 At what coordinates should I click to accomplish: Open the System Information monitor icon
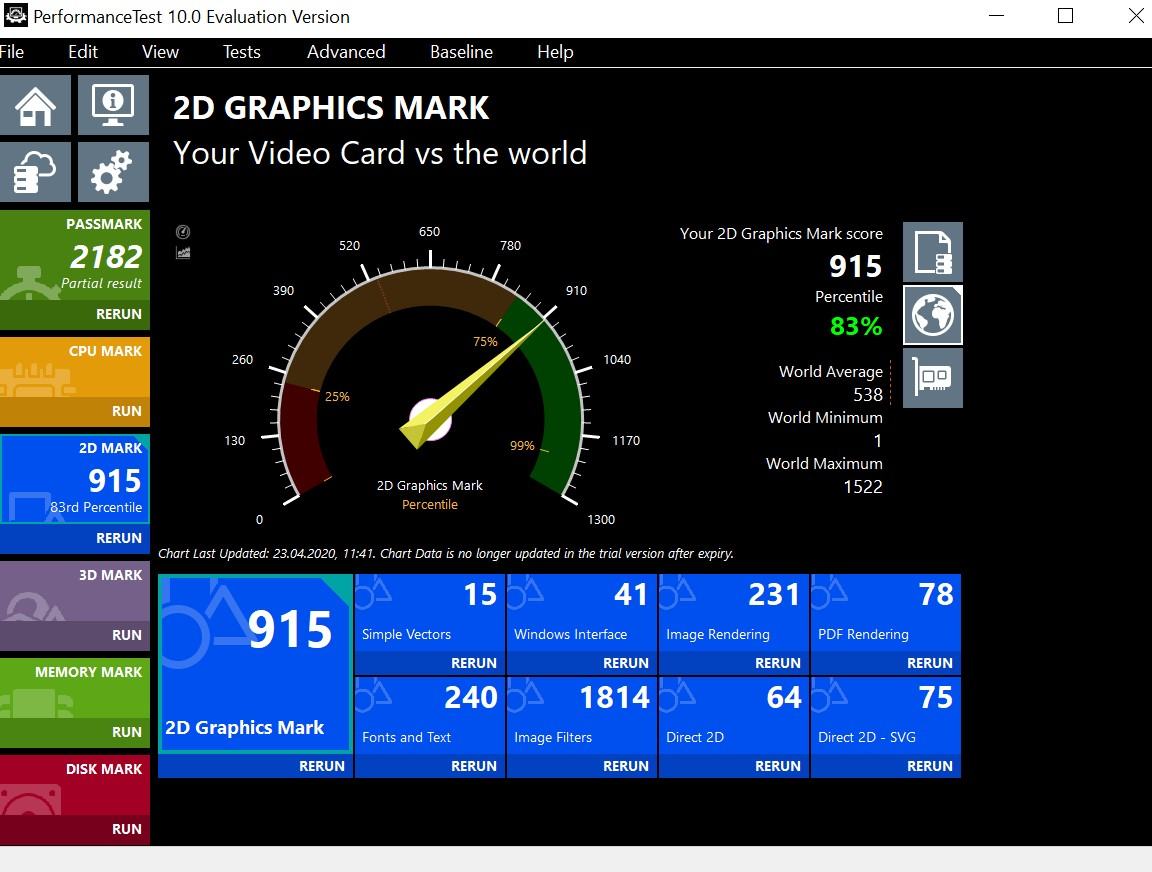tap(113, 105)
